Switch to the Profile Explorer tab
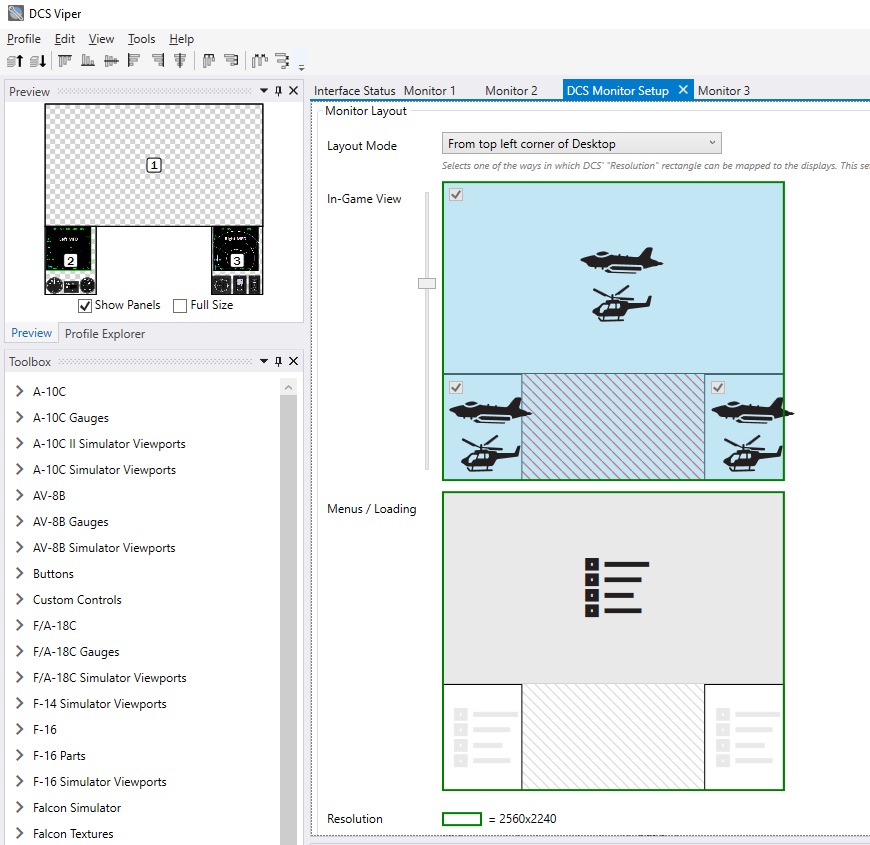 105,333
